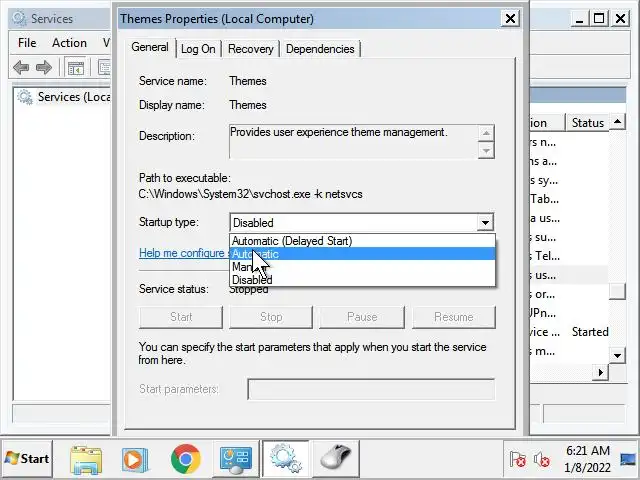Click the muted volume tray icon
The height and width of the screenshot is (480, 640).
pyautogui.click(x=541, y=460)
